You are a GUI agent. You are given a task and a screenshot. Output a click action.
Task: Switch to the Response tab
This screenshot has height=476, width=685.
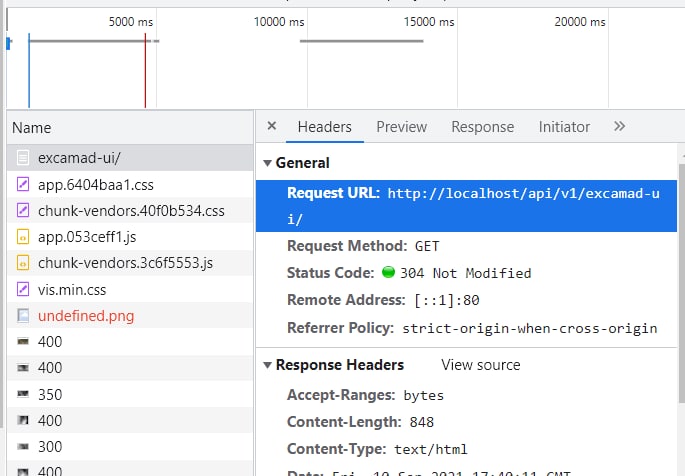click(x=482, y=127)
